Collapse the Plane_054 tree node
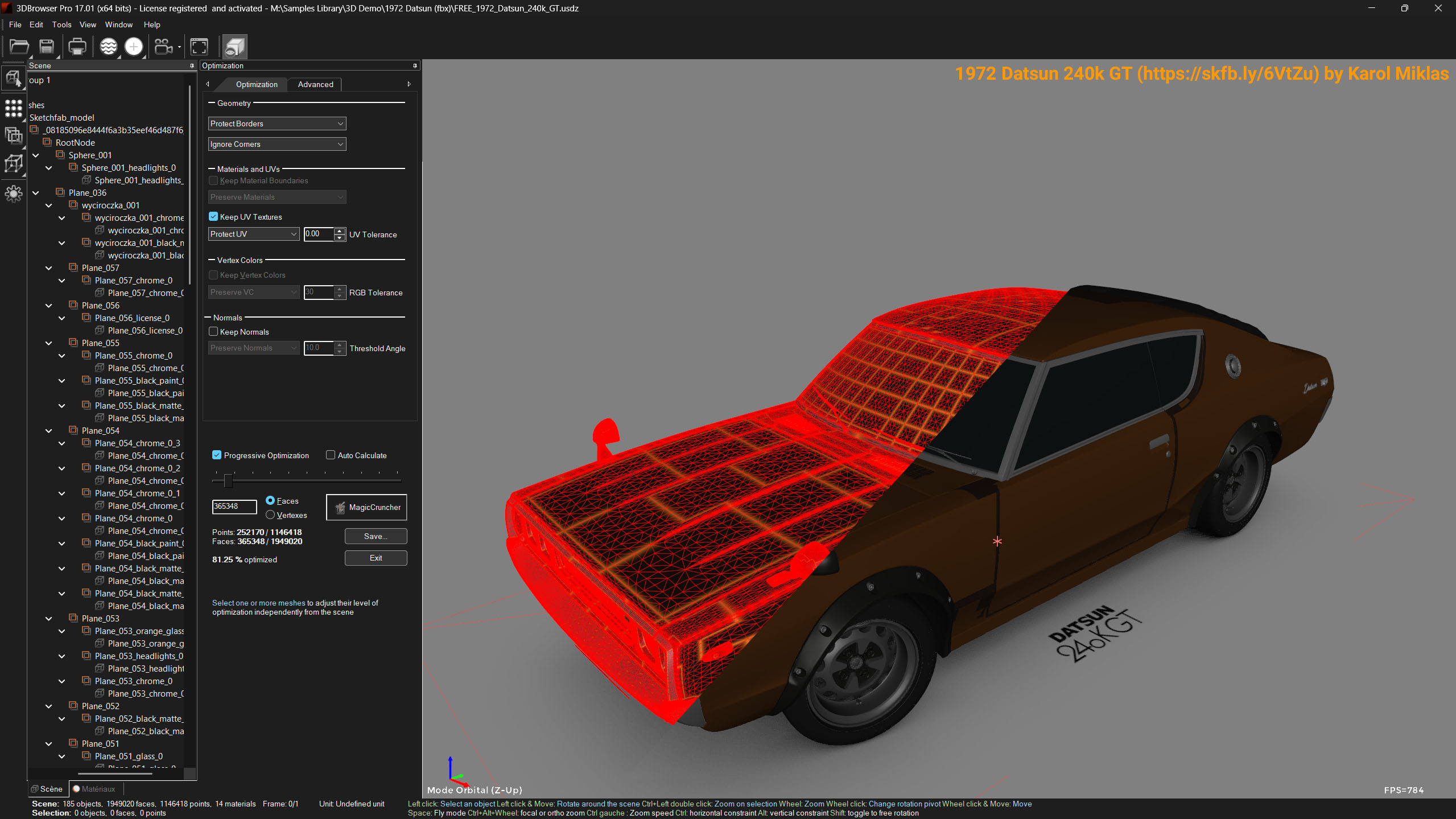 coord(49,431)
